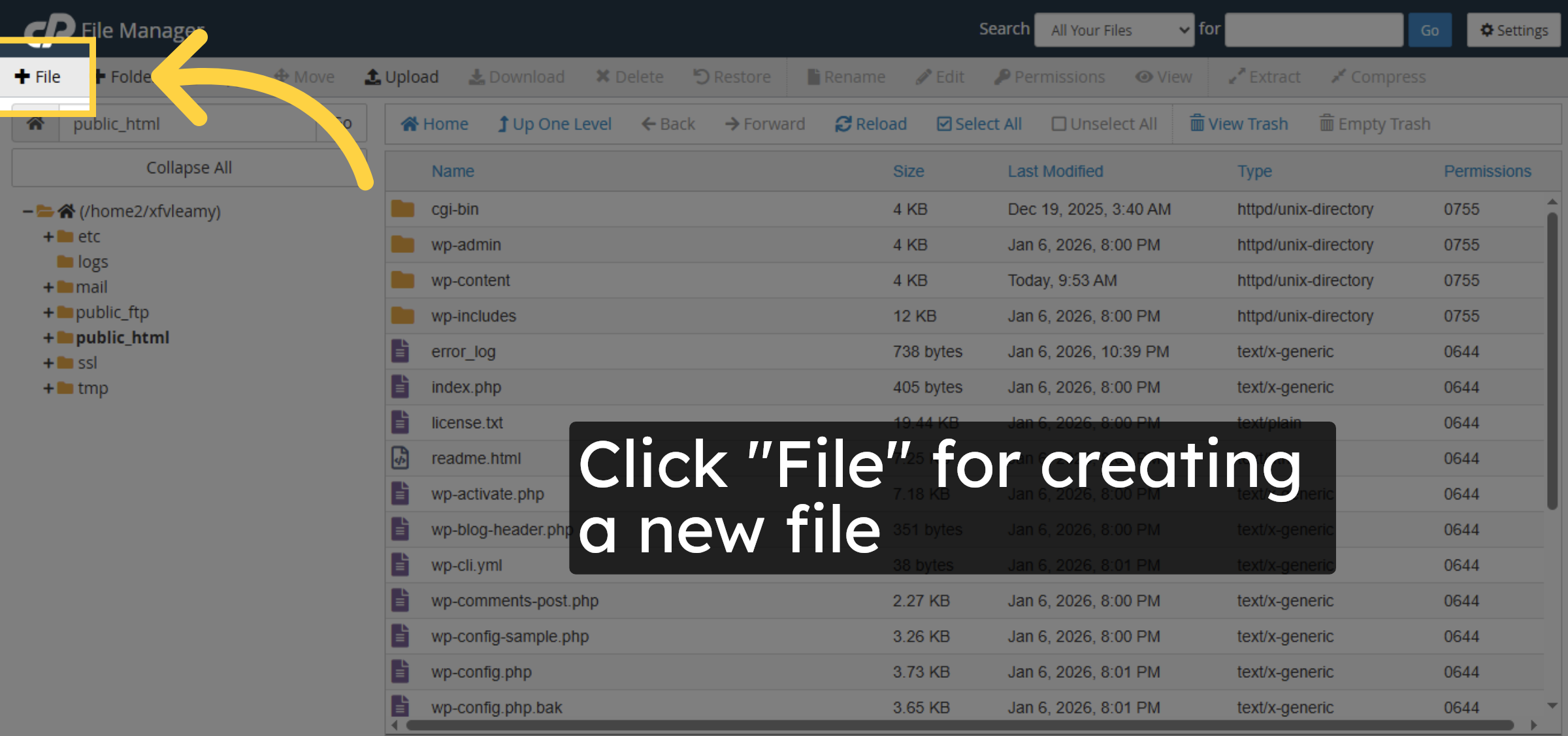The width and height of the screenshot is (1568, 736).
Task: Open the 'All Your Files' search dropdown
Action: [1114, 29]
